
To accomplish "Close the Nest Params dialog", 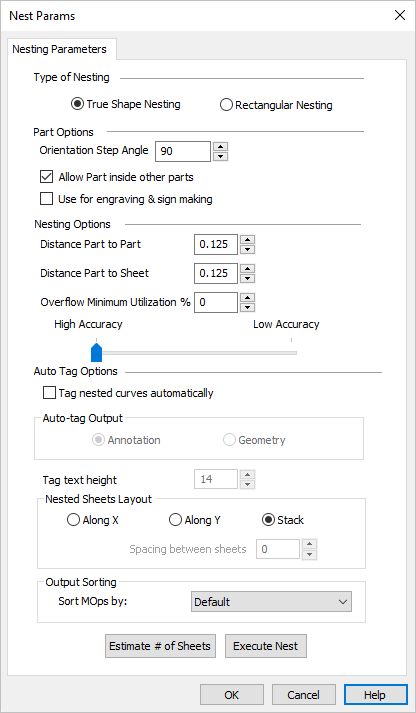I will [400, 15].
